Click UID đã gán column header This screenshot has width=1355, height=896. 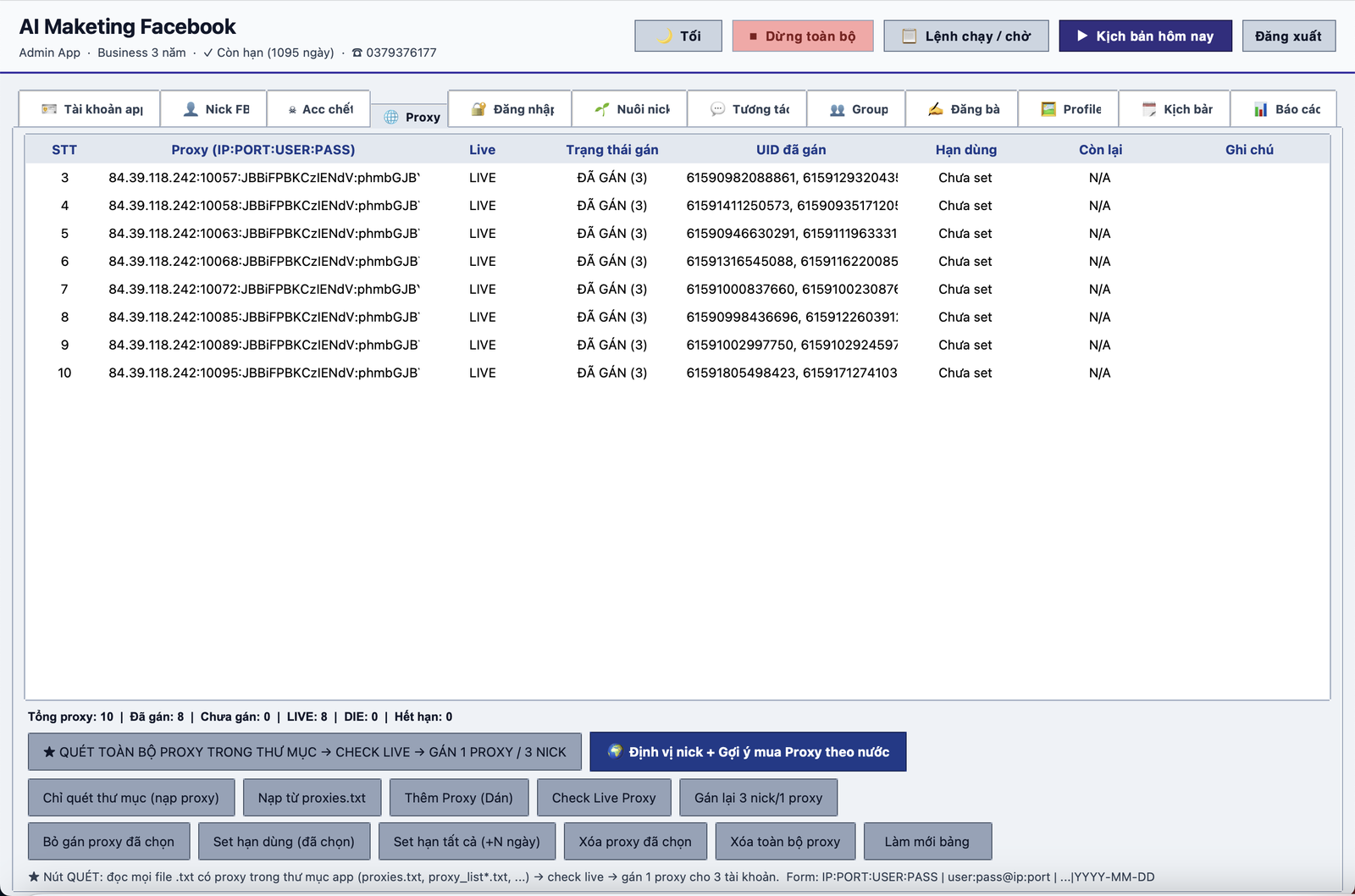coord(791,150)
